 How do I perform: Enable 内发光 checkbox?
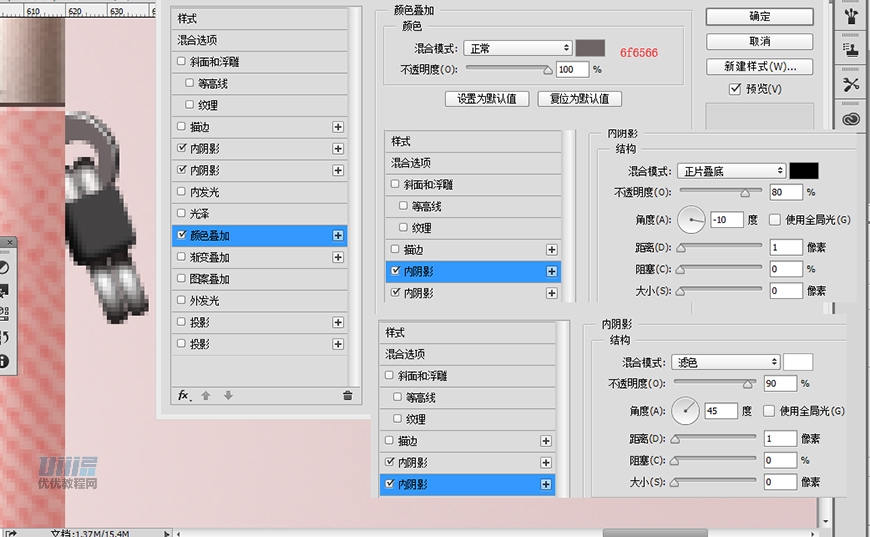181,192
